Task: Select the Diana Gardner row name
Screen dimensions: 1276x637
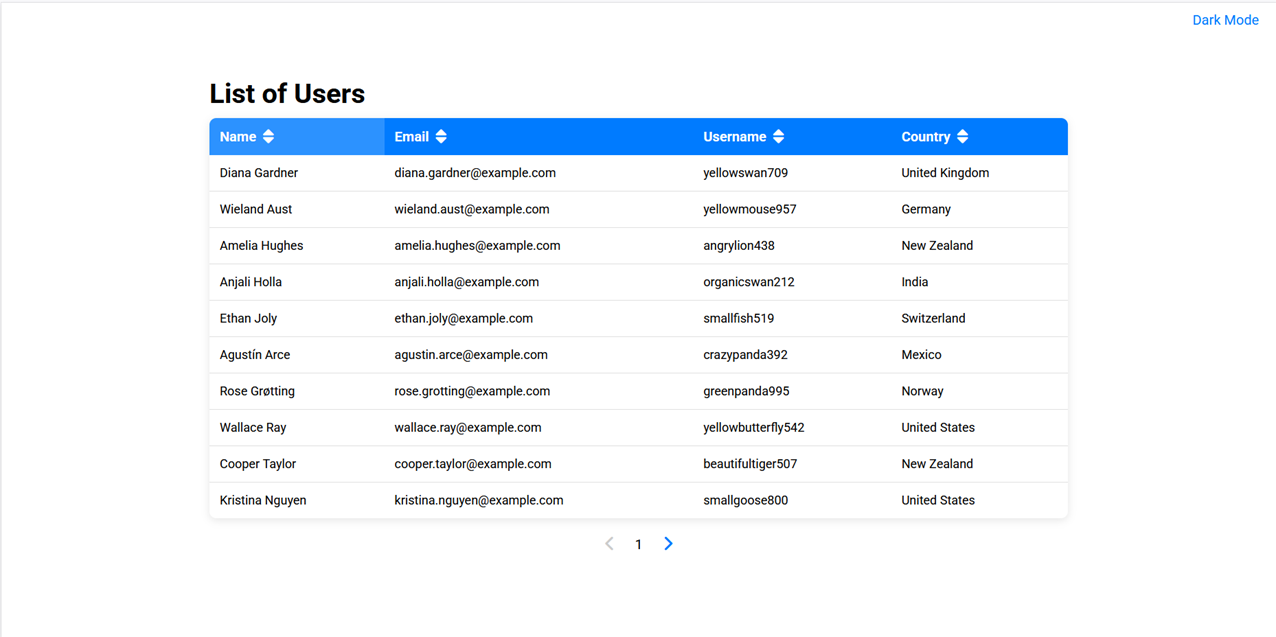Action: point(259,173)
